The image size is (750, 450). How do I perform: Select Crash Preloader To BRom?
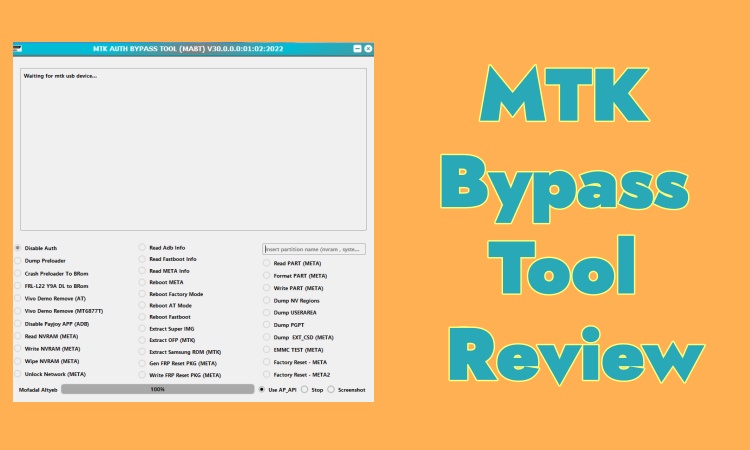(18, 273)
